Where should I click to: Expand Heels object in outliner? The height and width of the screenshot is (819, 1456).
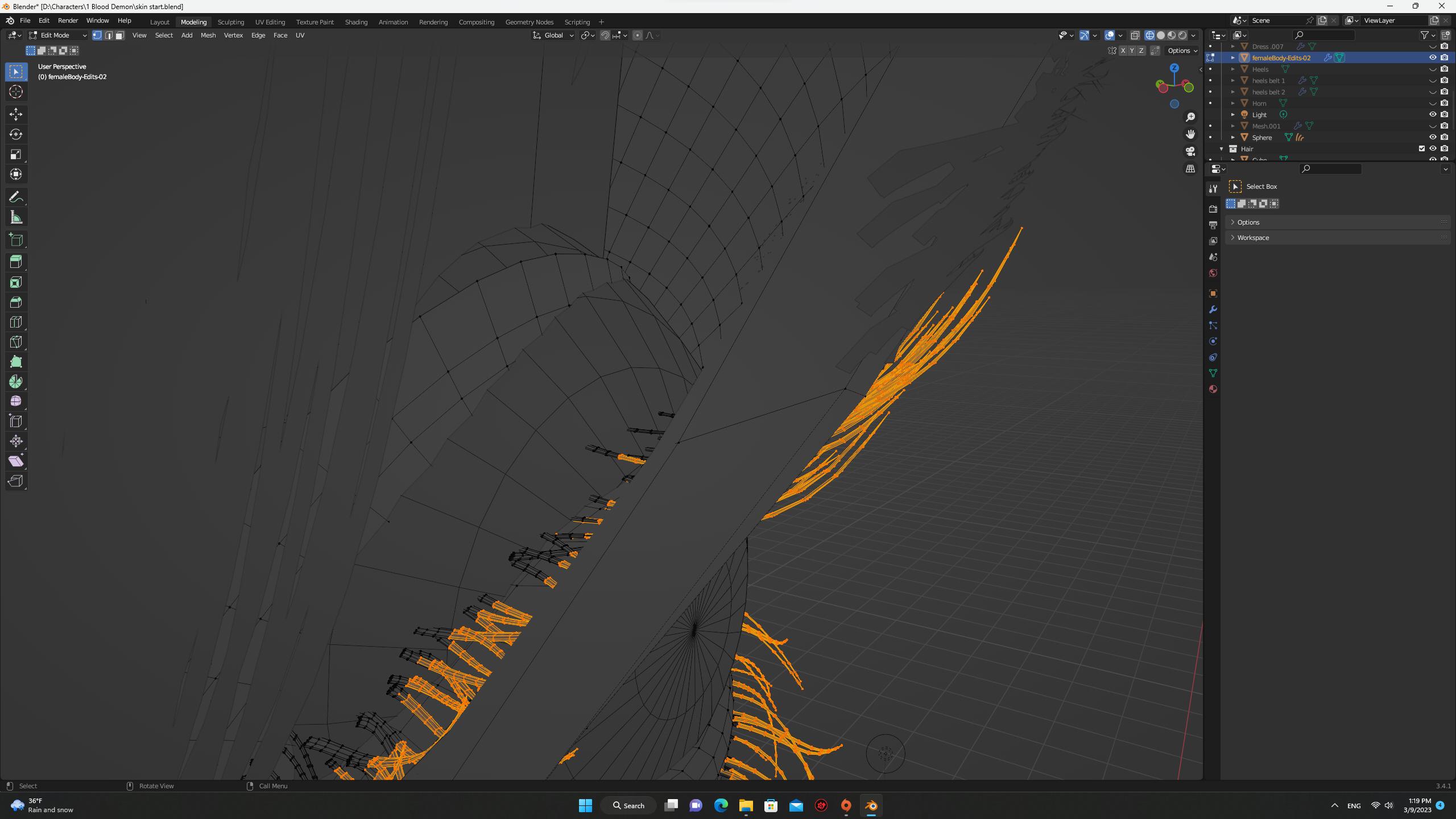1233,69
